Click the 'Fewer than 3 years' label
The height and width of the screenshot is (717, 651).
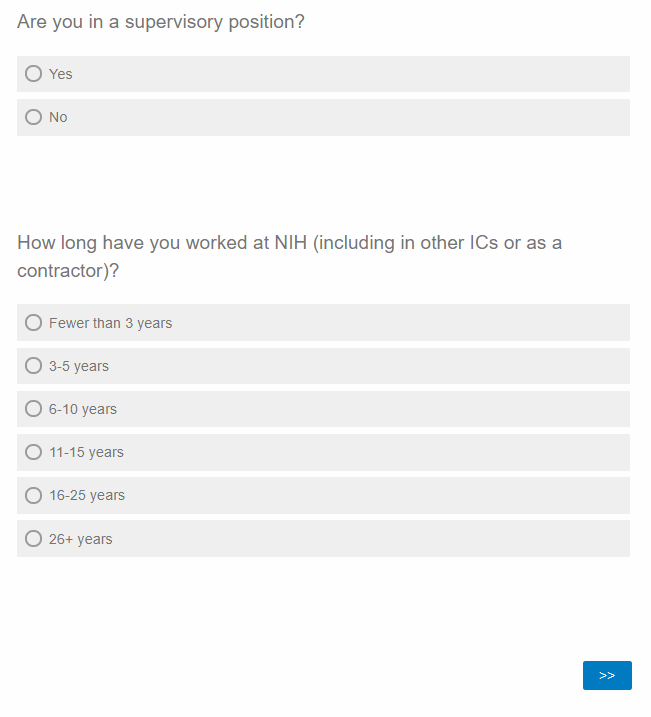pyautogui.click(x=110, y=323)
